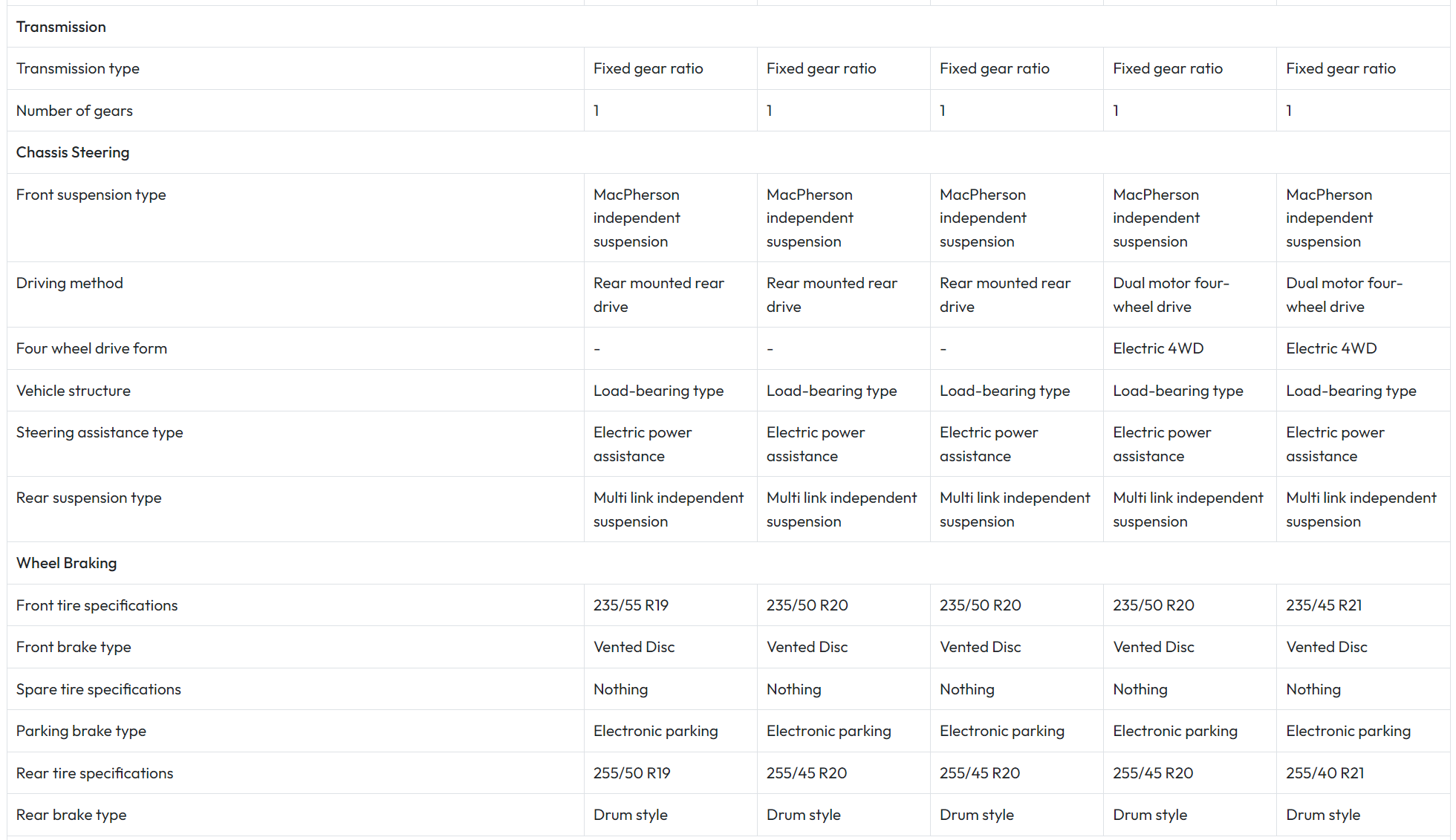Click the first Fixed gear ratio cell
The width and height of the screenshot is (1456, 840).
tap(648, 68)
